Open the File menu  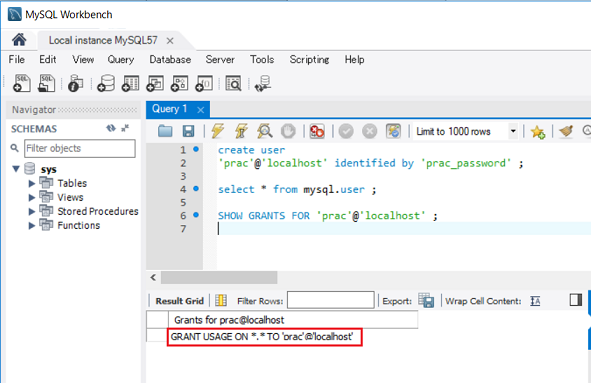click(17, 60)
